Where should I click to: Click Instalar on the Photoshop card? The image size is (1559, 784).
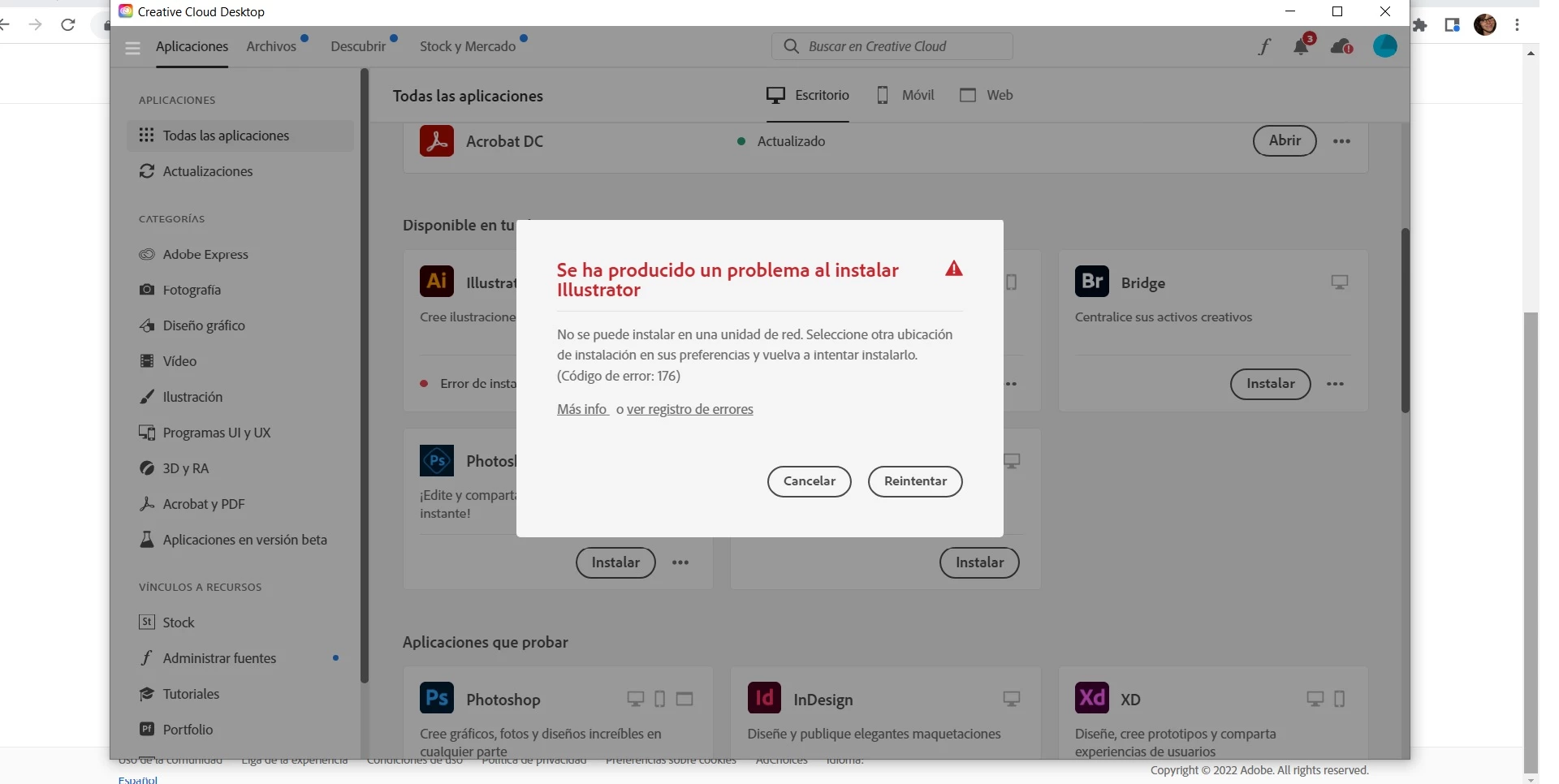tap(615, 562)
